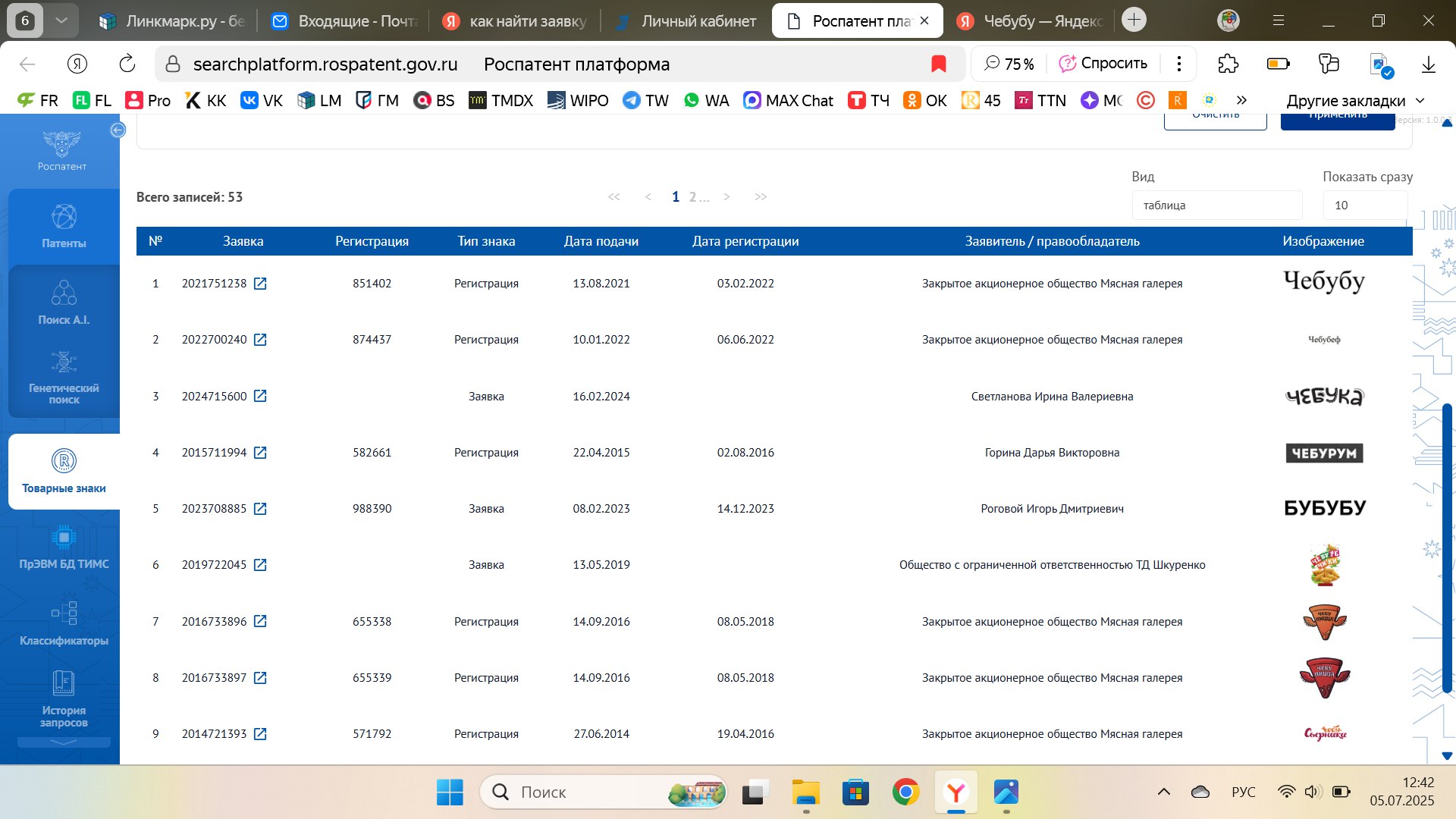Open Поиск A.I. section in sidebar
Image resolution: width=1456 pixels, height=819 pixels.
pos(64,303)
